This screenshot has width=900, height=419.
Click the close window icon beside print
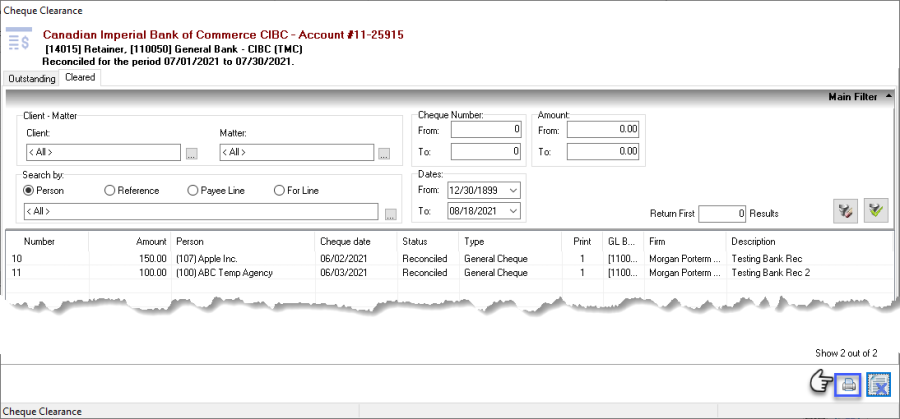878,386
